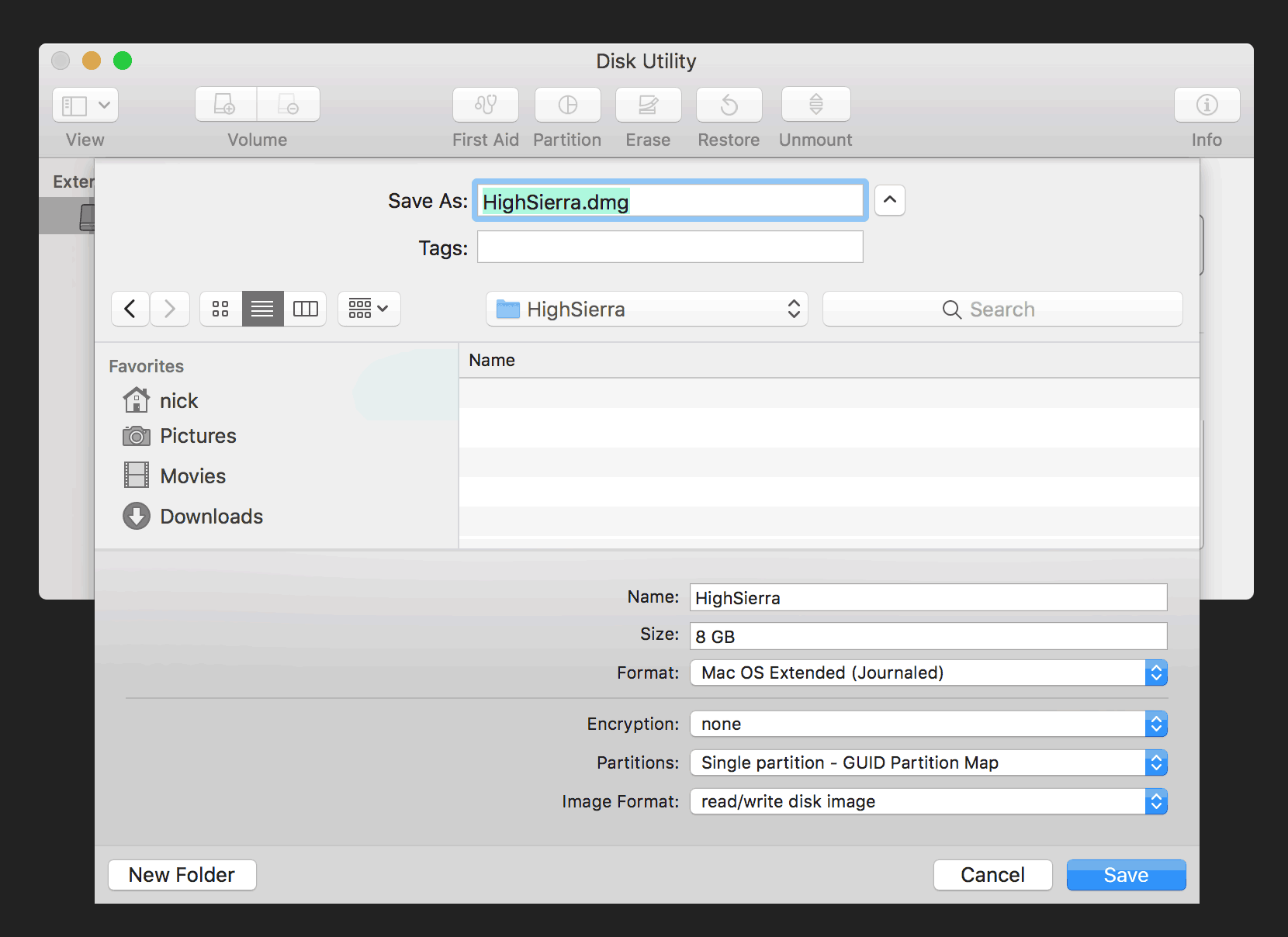Click the disk image Name field

(x=929, y=597)
